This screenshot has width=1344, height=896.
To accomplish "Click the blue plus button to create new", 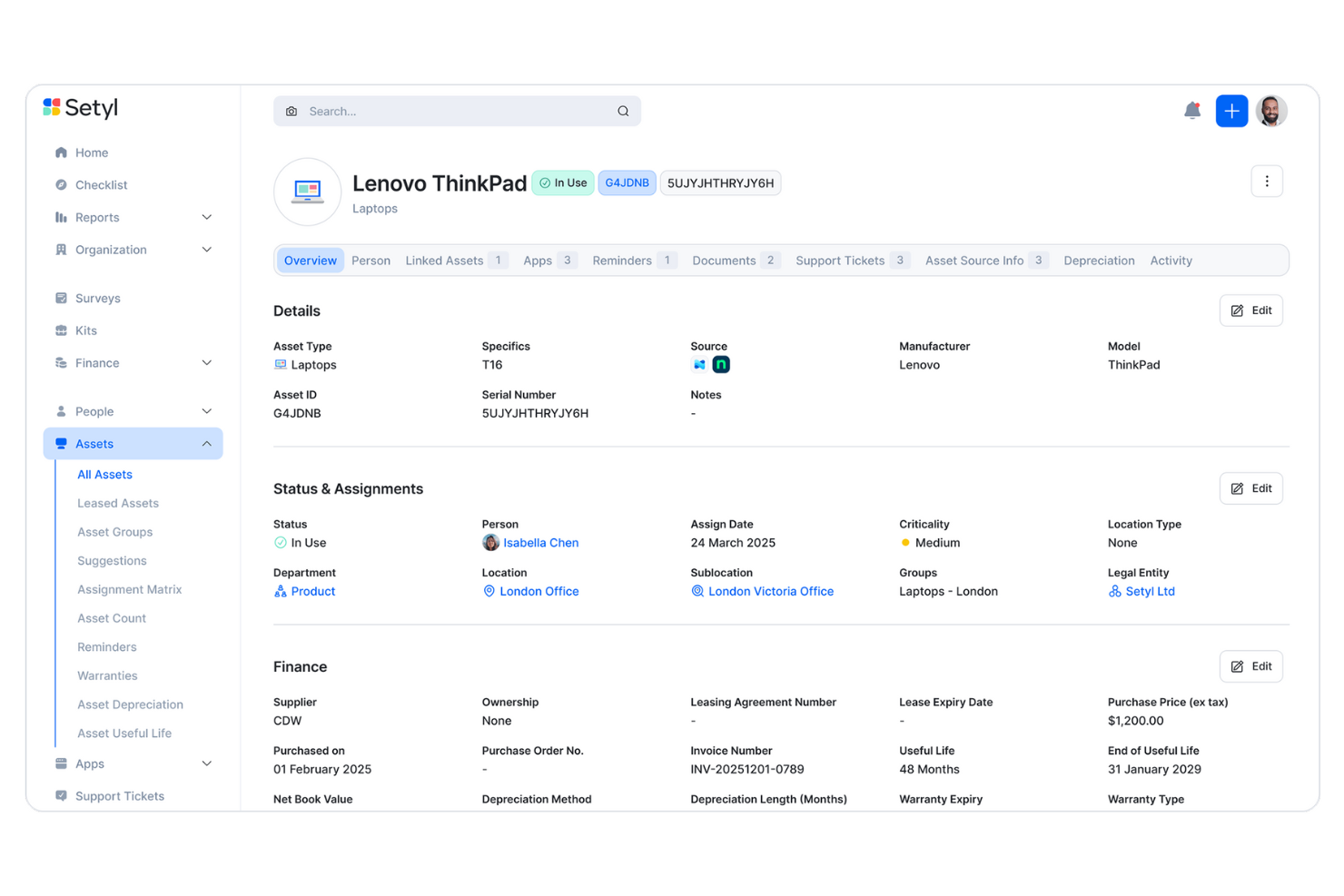I will [1231, 110].
